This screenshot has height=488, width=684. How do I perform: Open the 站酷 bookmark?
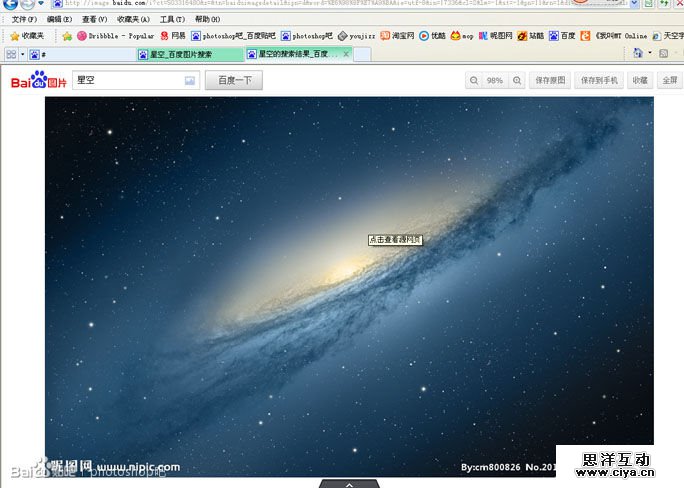530,36
